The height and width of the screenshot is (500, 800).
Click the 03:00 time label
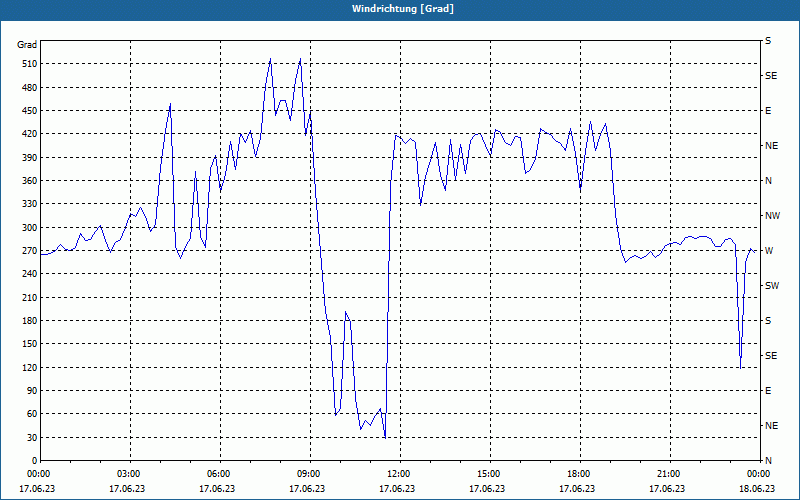(x=130, y=474)
